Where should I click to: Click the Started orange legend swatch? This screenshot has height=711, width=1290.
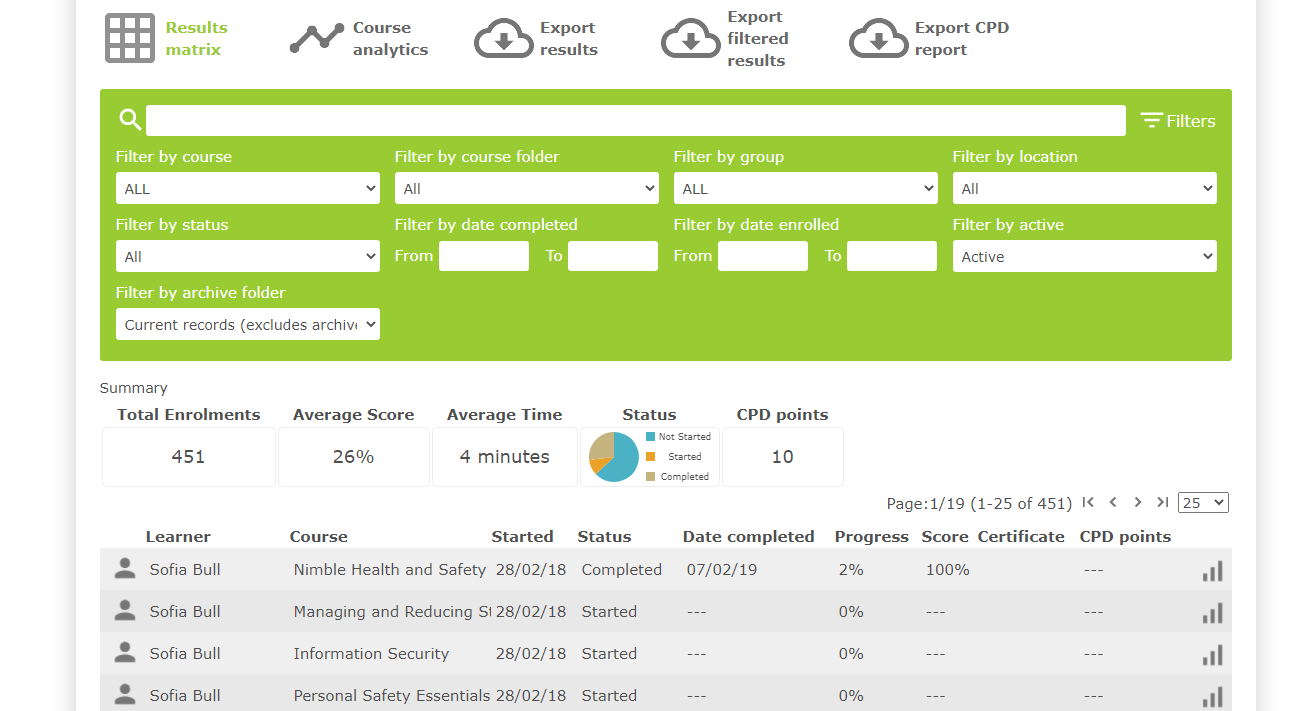point(650,456)
